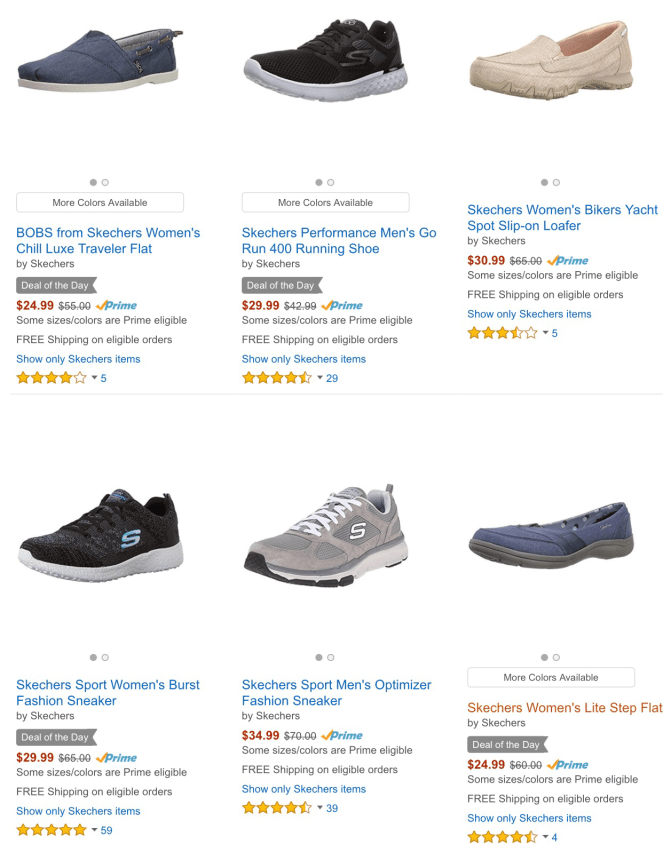Click the black Go Run 400 shoe image
Image resolution: width=663 pixels, height=844 pixels.
[325, 65]
